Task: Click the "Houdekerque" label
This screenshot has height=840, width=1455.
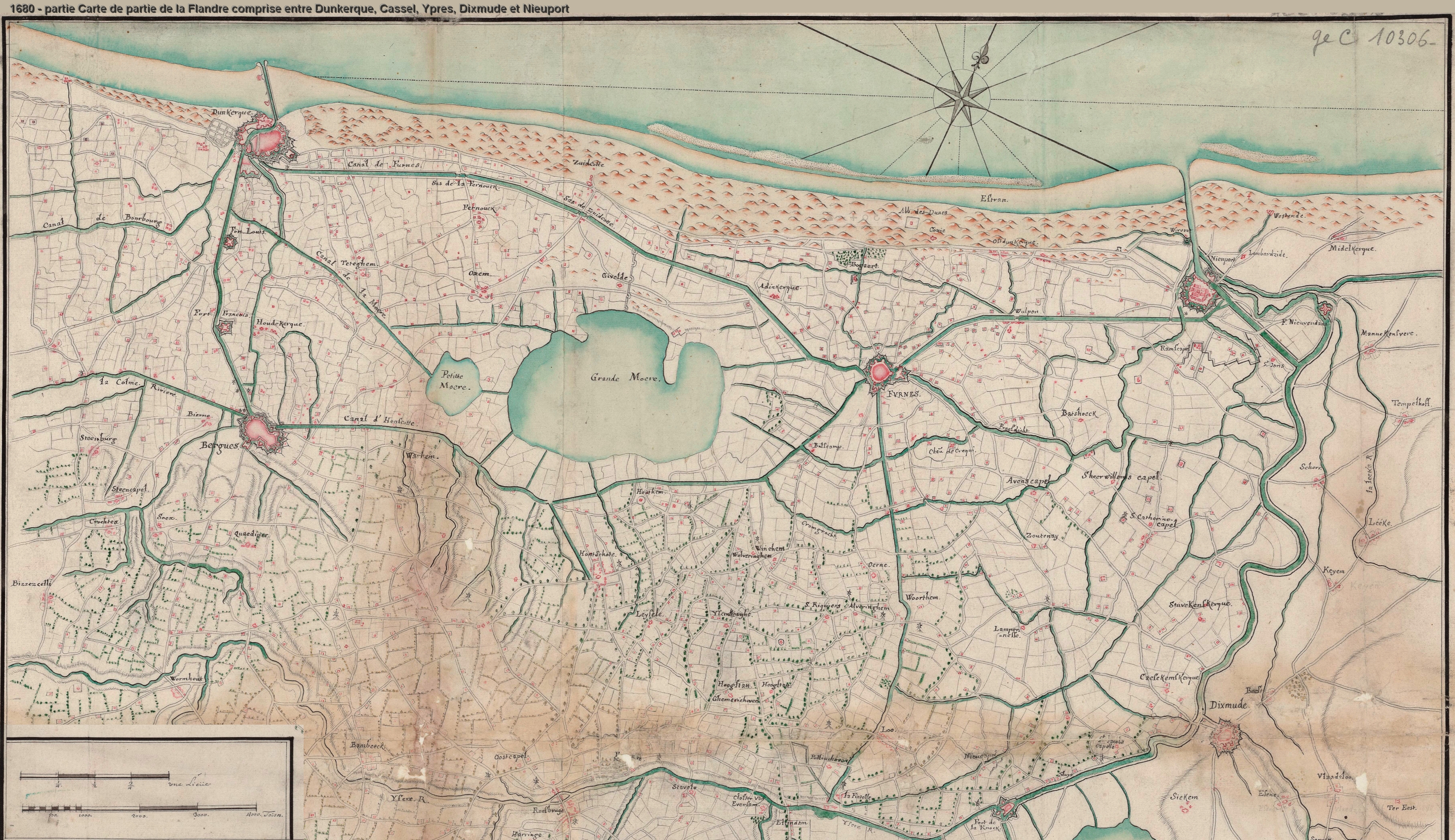Action: point(281,324)
